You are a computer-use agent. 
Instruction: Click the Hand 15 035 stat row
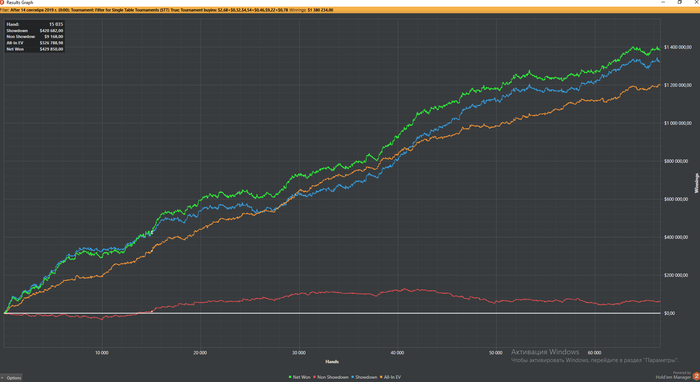(x=35, y=24)
